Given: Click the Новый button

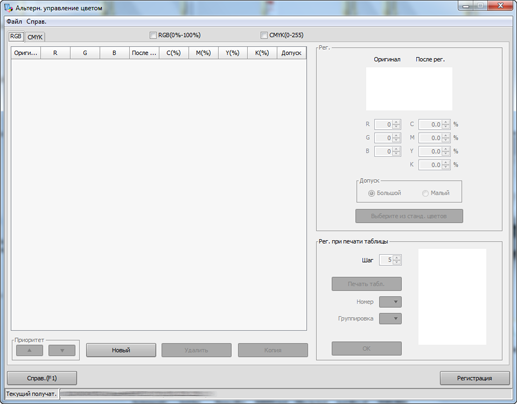Looking at the screenshot, I should coord(121,350).
